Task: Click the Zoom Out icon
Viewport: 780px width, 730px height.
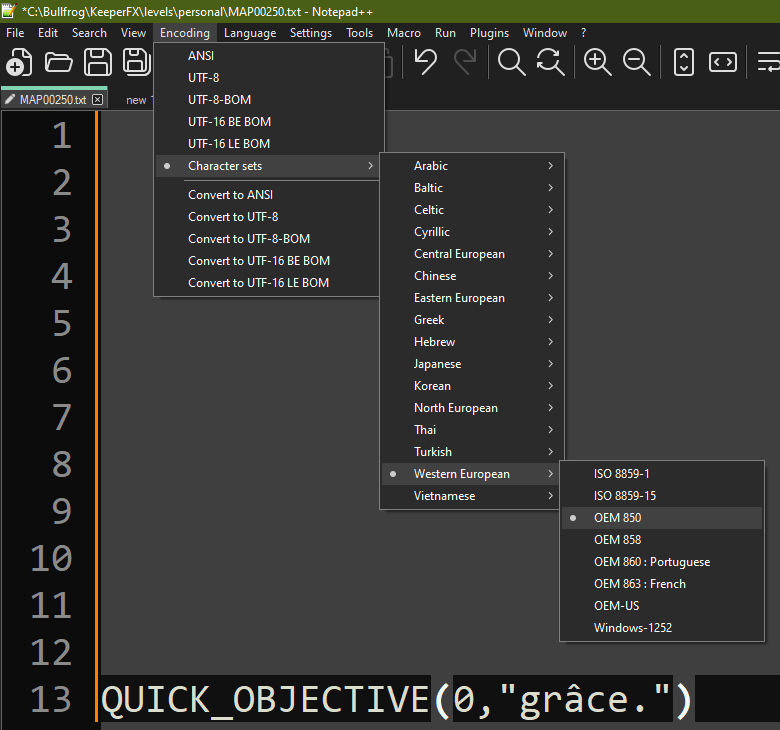Action: pyautogui.click(x=637, y=63)
